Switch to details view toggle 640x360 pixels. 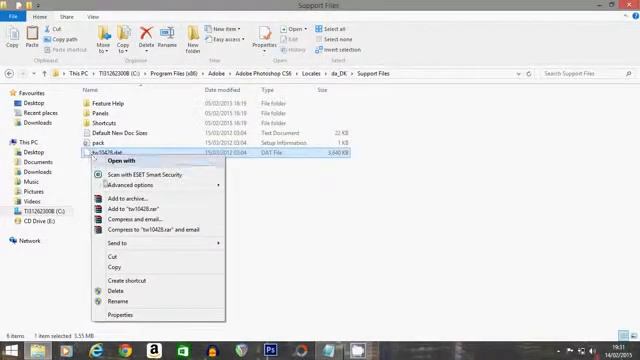point(624,336)
